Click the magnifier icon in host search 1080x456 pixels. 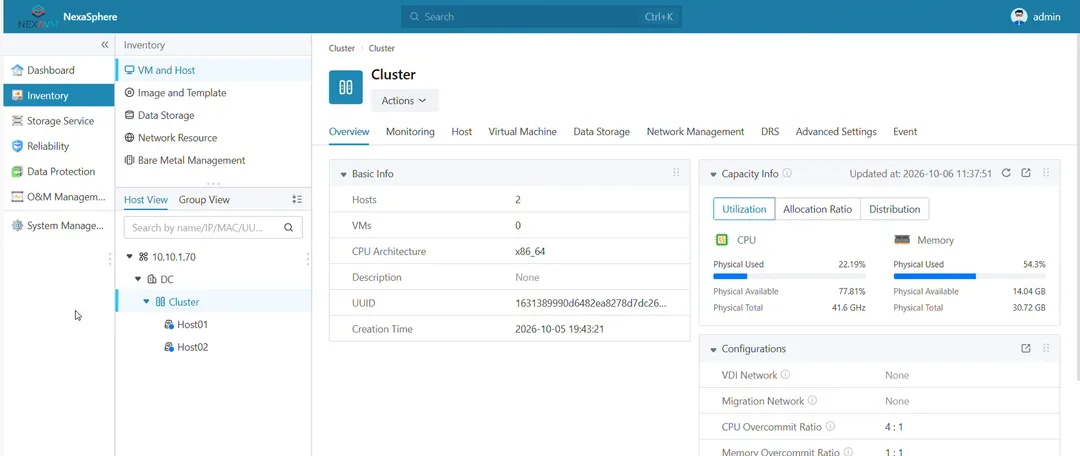point(289,227)
